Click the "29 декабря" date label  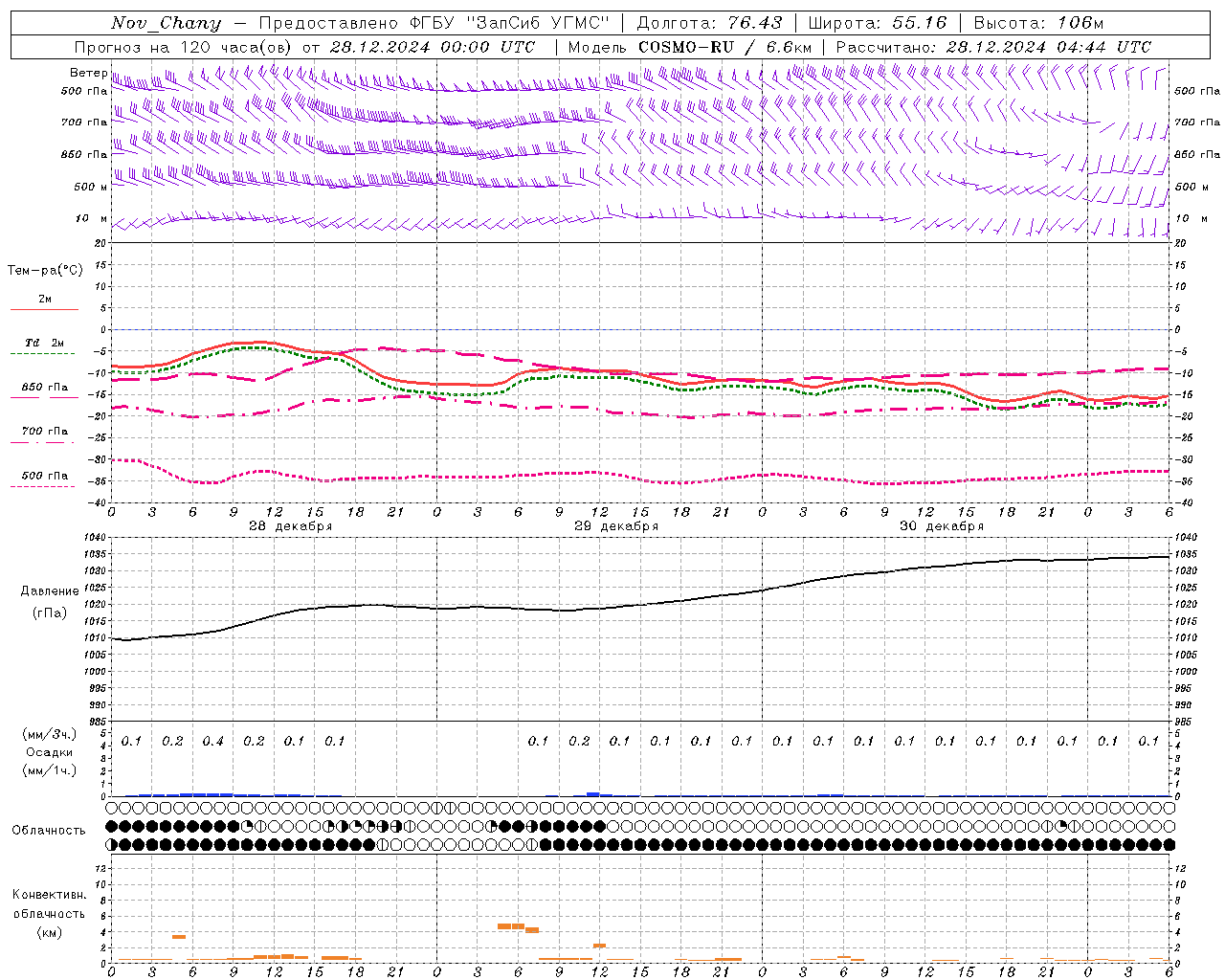[616, 526]
